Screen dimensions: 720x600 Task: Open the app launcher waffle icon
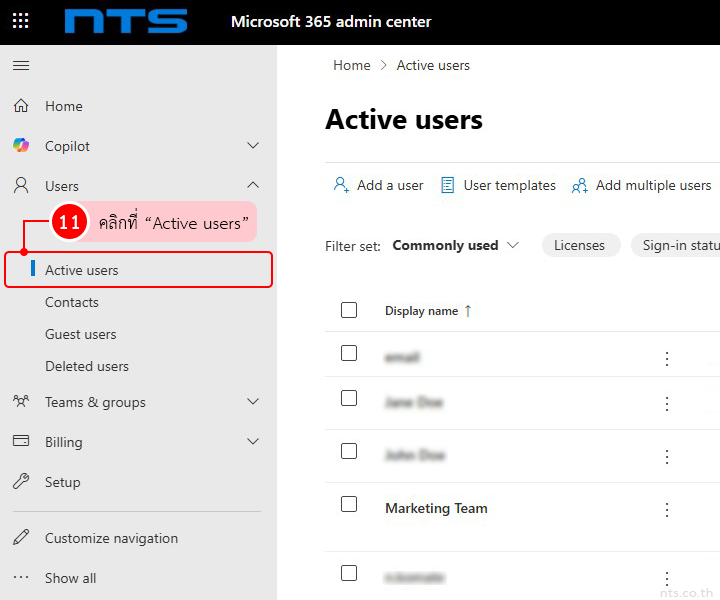(x=20, y=21)
